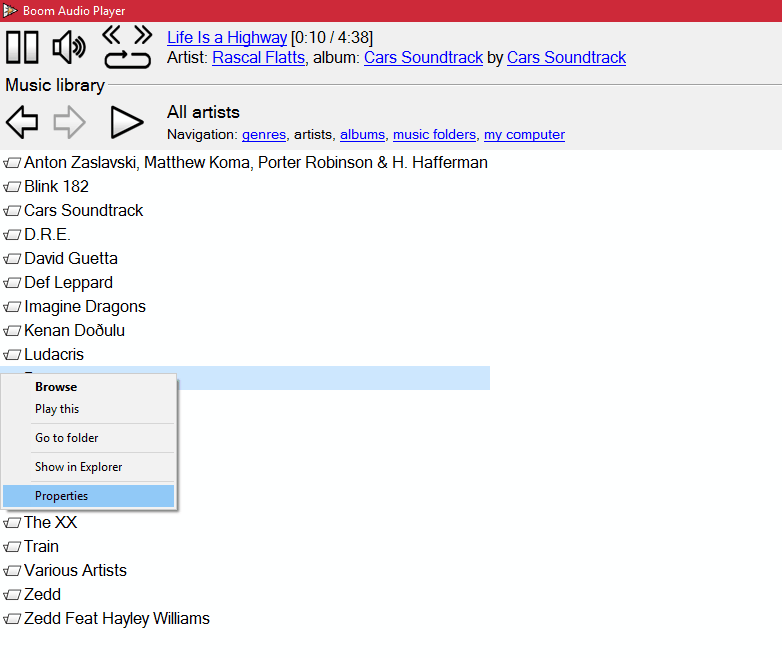Click the folder icon beside Train
Viewport: 782px width, 658px height.
(12, 547)
